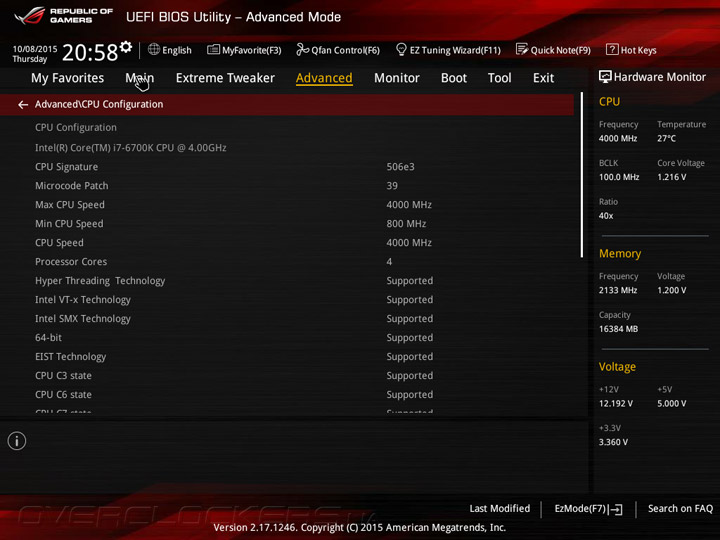
Task: Open Search on FAQ
Action: pos(680,508)
